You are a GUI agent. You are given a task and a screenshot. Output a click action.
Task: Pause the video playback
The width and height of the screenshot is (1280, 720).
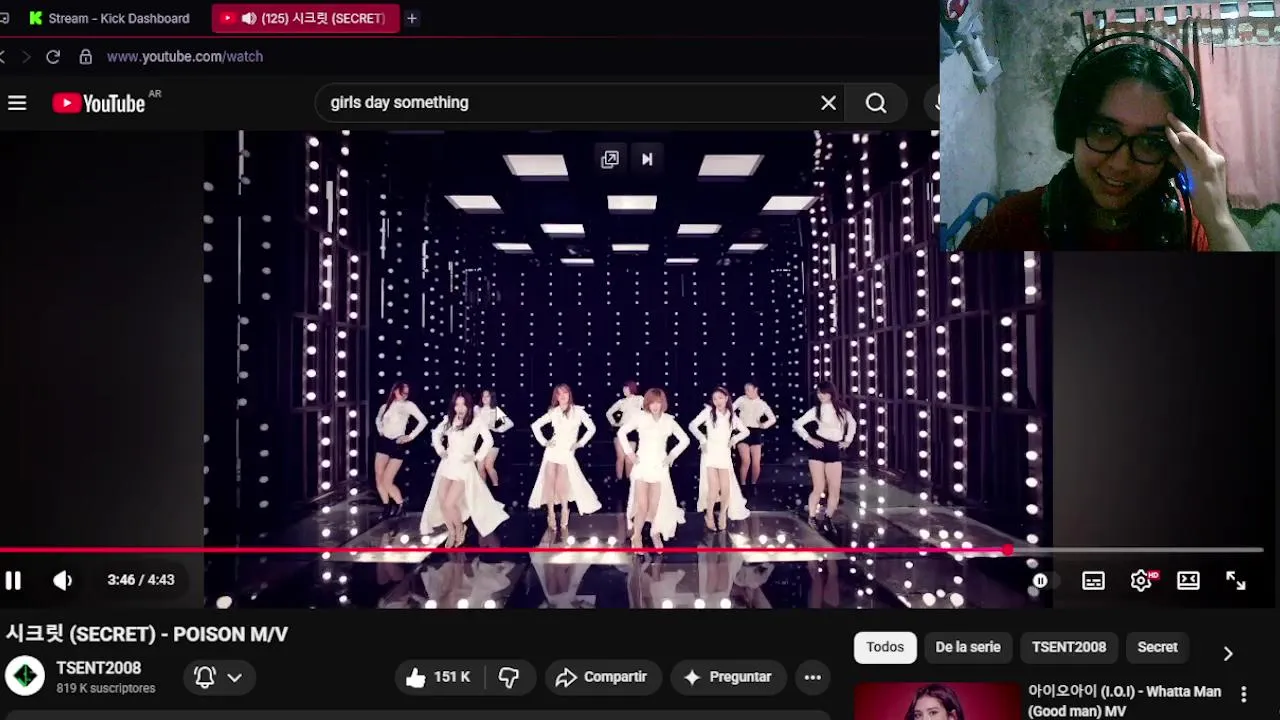pos(13,580)
